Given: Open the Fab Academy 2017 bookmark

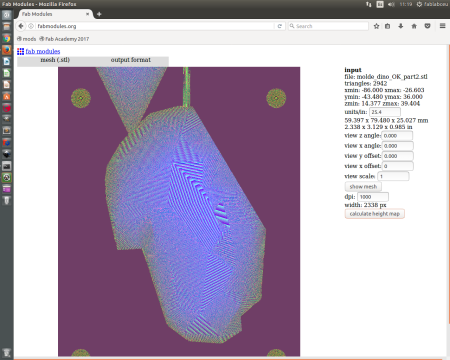Looking at the screenshot, I should 64,39.
